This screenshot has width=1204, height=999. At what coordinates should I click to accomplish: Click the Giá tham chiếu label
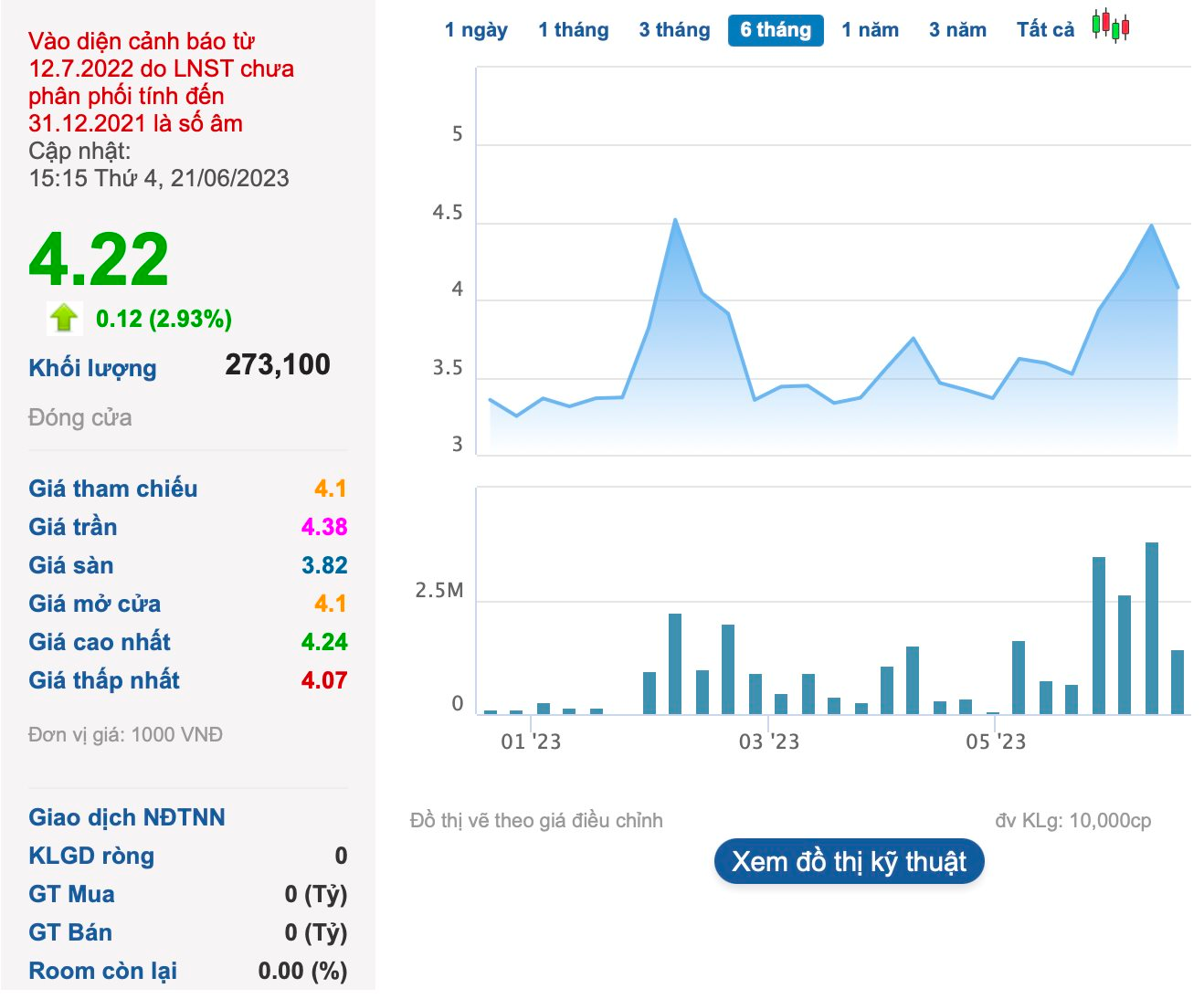coord(113,489)
